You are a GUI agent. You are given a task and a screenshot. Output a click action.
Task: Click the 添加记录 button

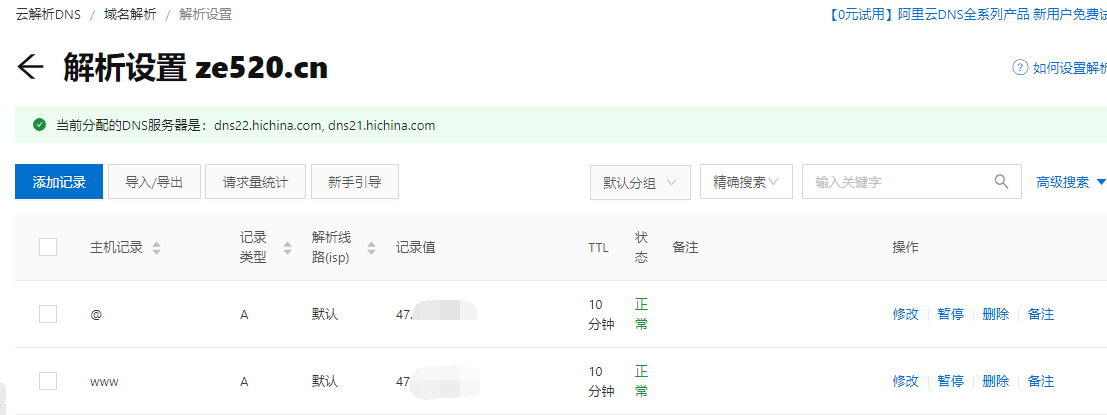[59, 181]
